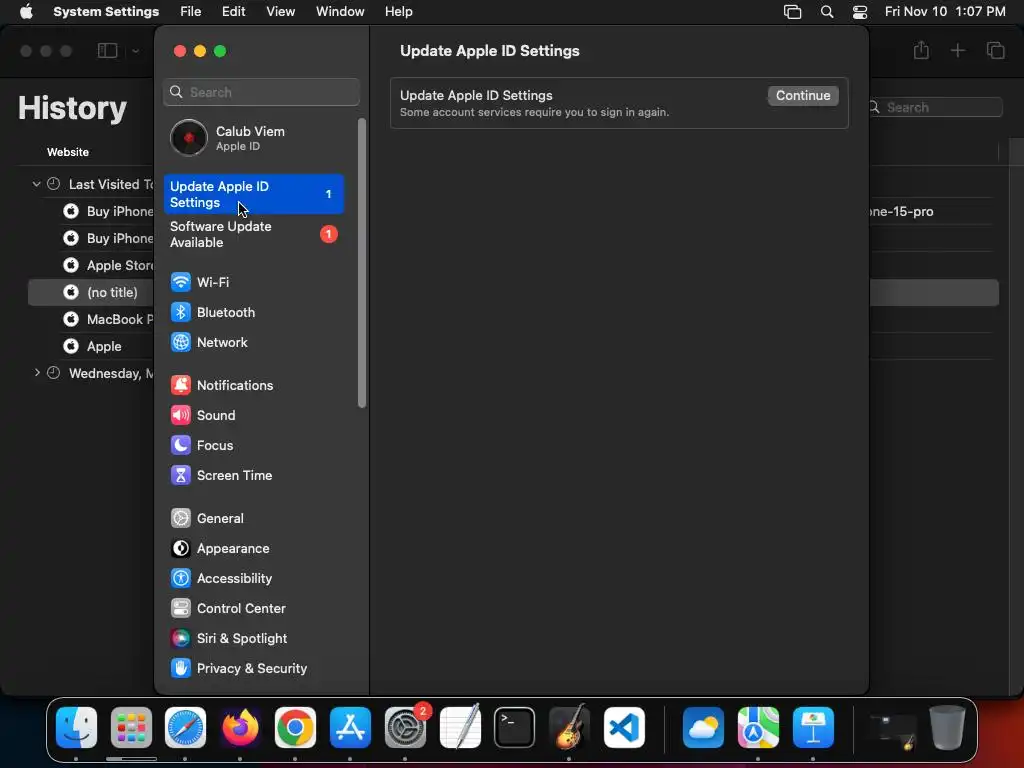Open the Trash in the Dock
This screenshot has height=768, width=1024.
[948, 728]
